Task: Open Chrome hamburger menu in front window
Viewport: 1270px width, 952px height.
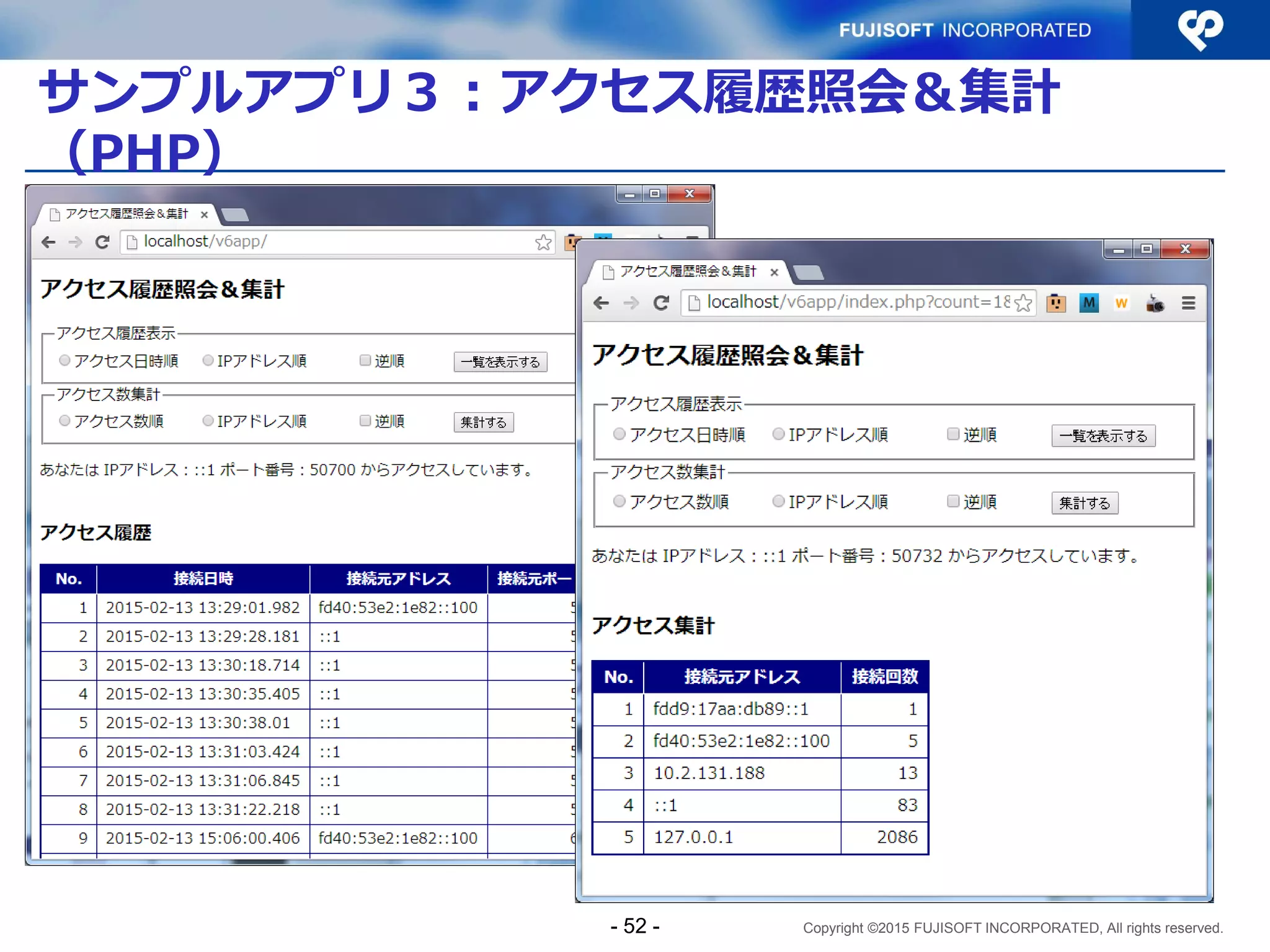Action: click(1188, 303)
